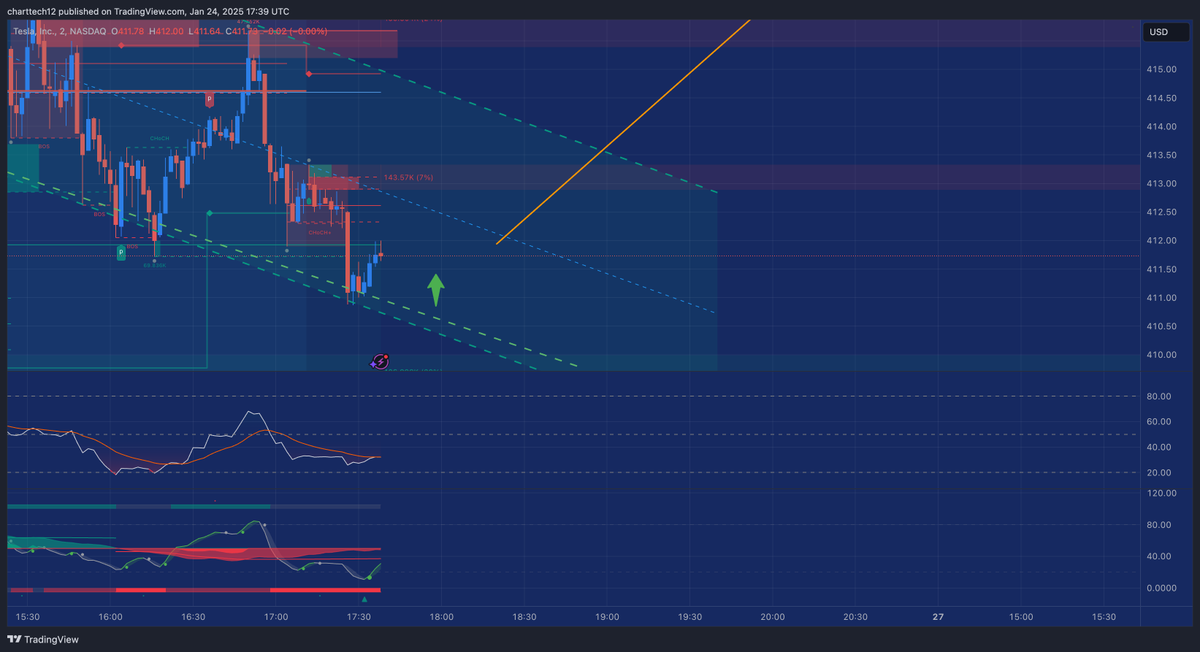The image size is (1200, 652).
Task: Click the green triangle signal under the lower indicator
Action: [x=364, y=600]
